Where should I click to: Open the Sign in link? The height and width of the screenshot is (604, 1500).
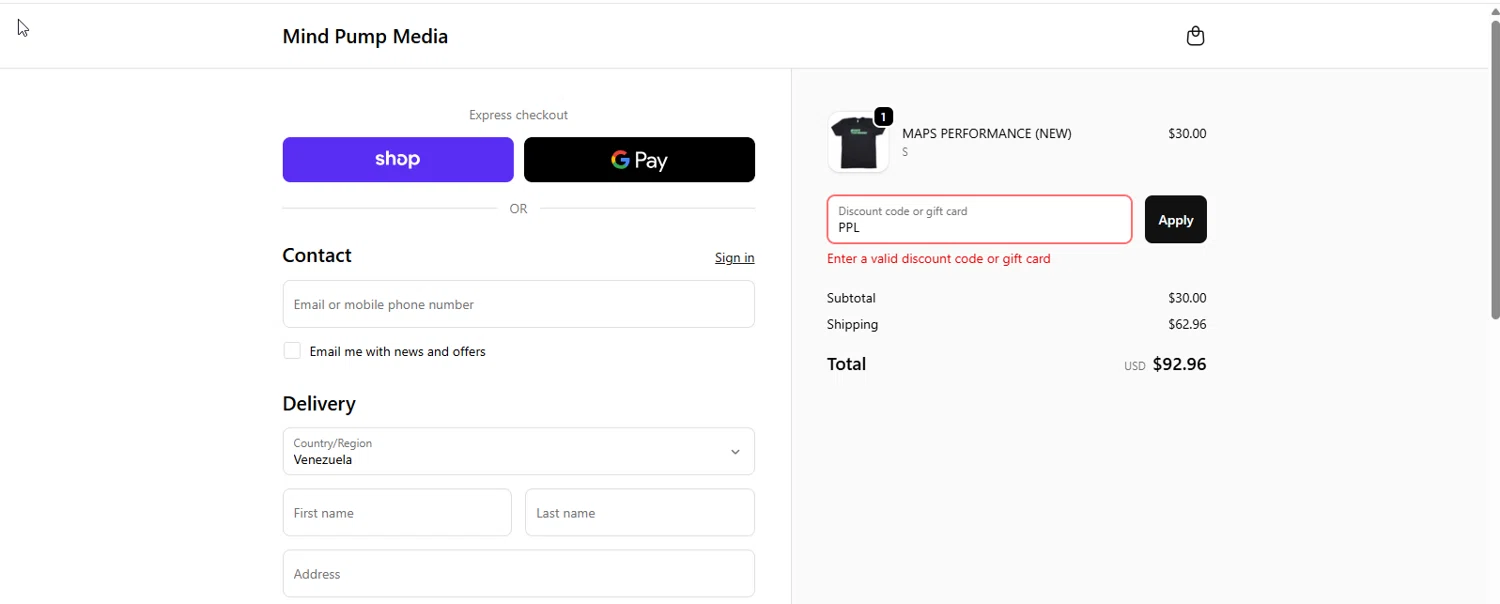pos(734,258)
